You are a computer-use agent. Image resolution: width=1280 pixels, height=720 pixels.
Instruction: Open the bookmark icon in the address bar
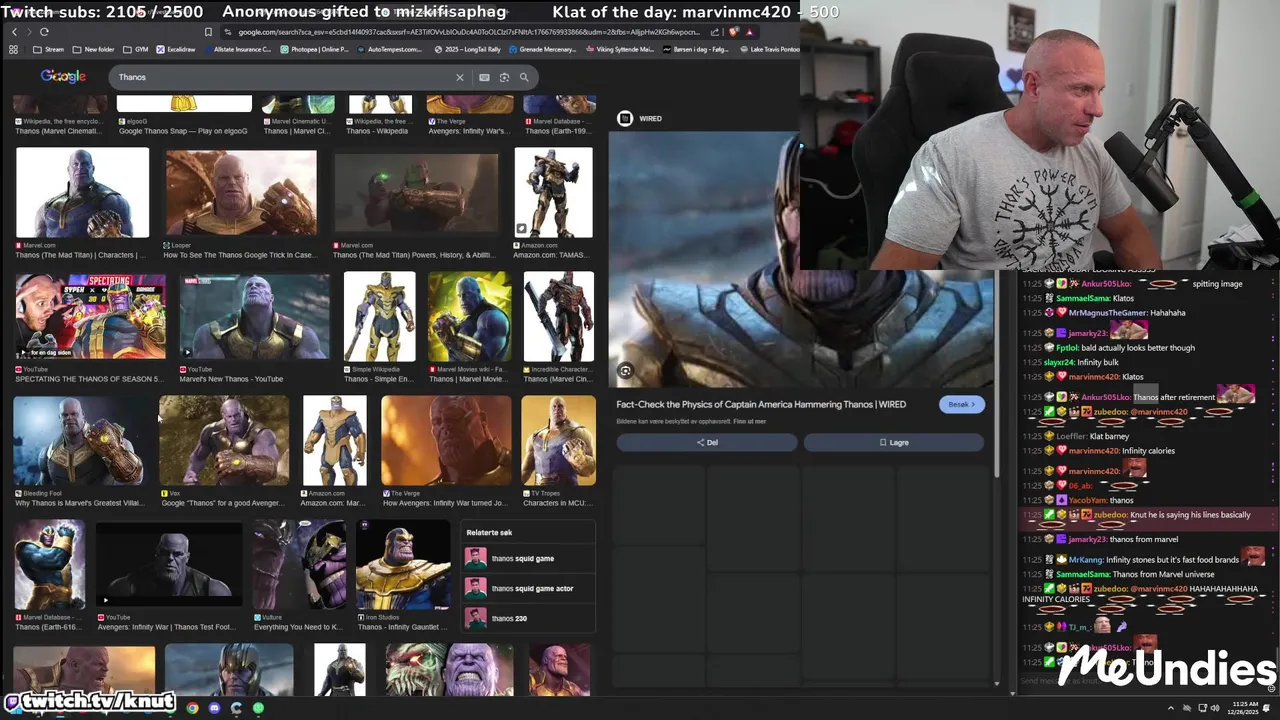(208, 32)
